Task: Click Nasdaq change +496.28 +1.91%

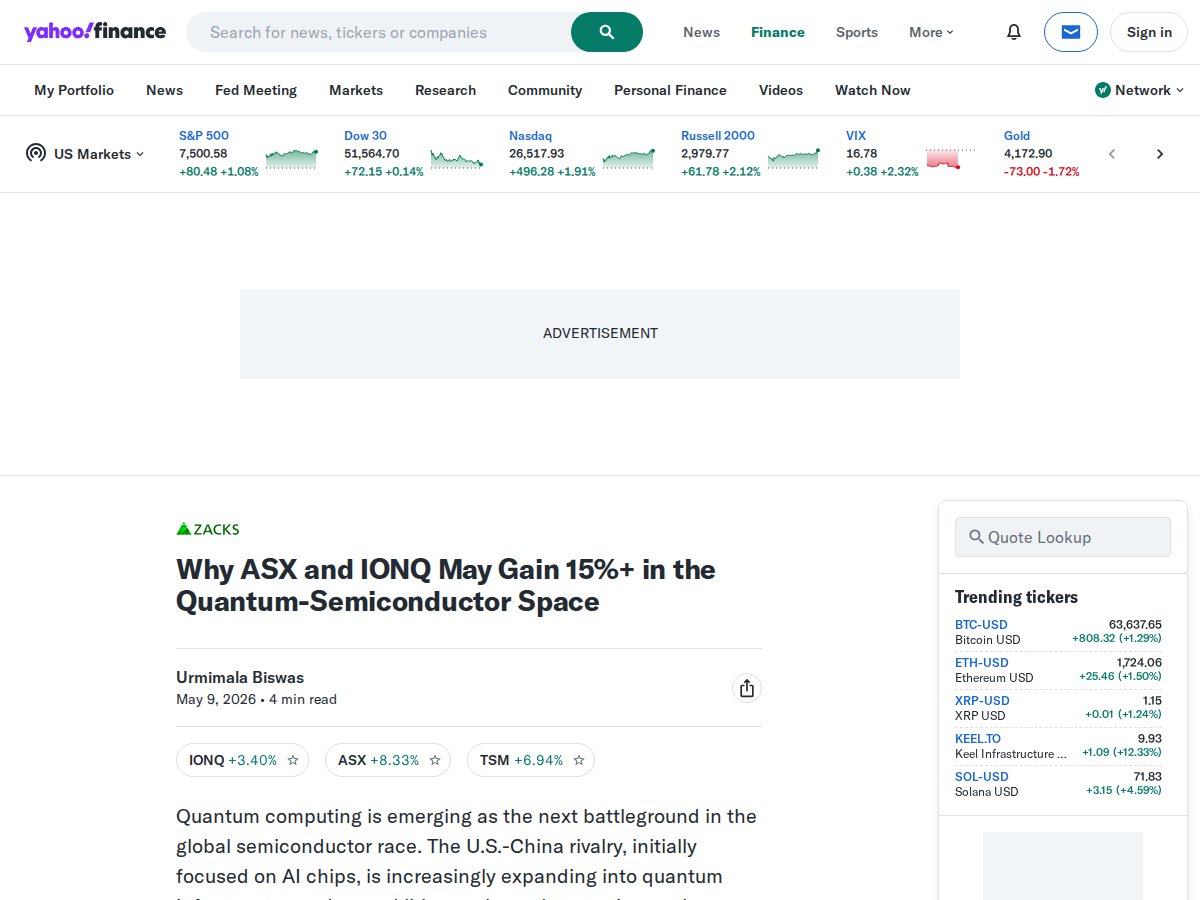Action: 552,171
